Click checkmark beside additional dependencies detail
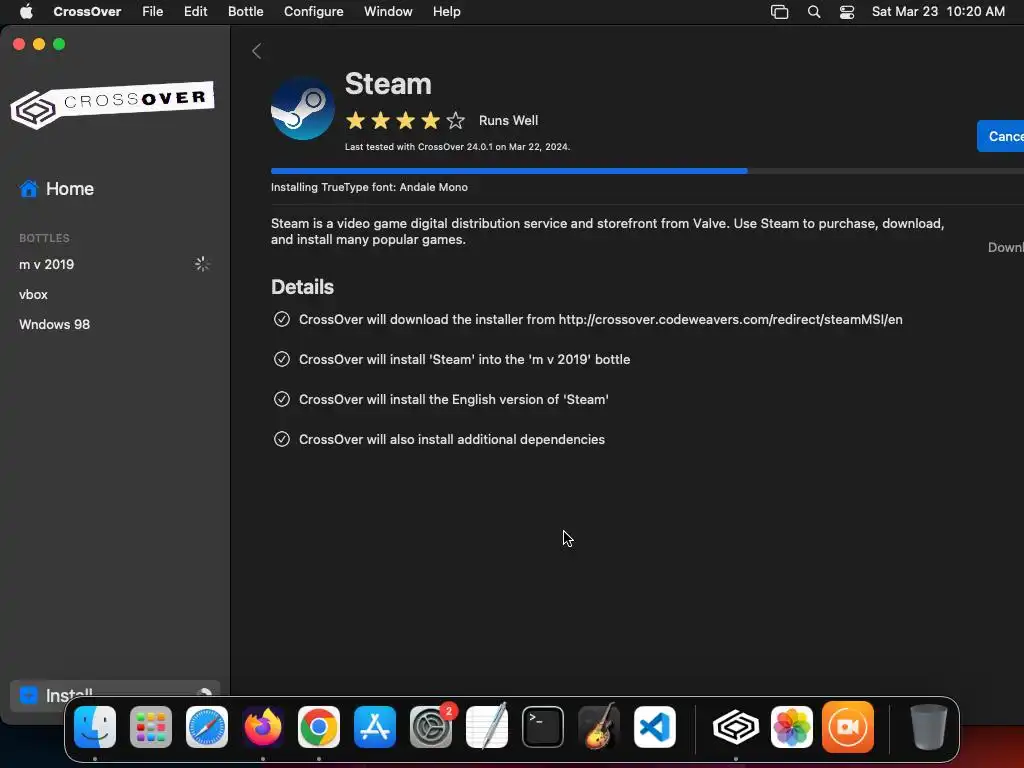 (x=281, y=439)
